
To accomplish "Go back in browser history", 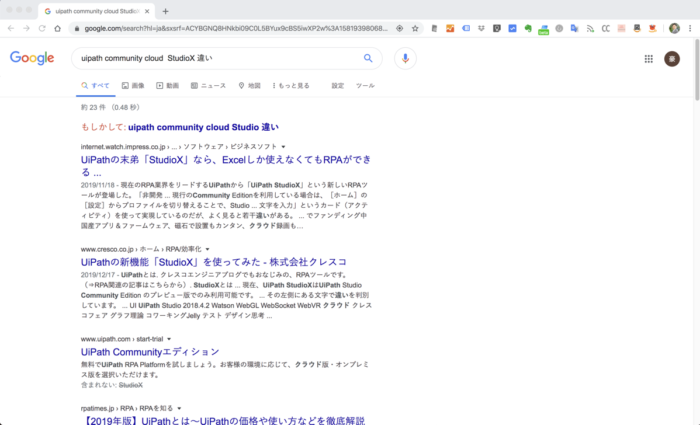I will pos(11,28).
